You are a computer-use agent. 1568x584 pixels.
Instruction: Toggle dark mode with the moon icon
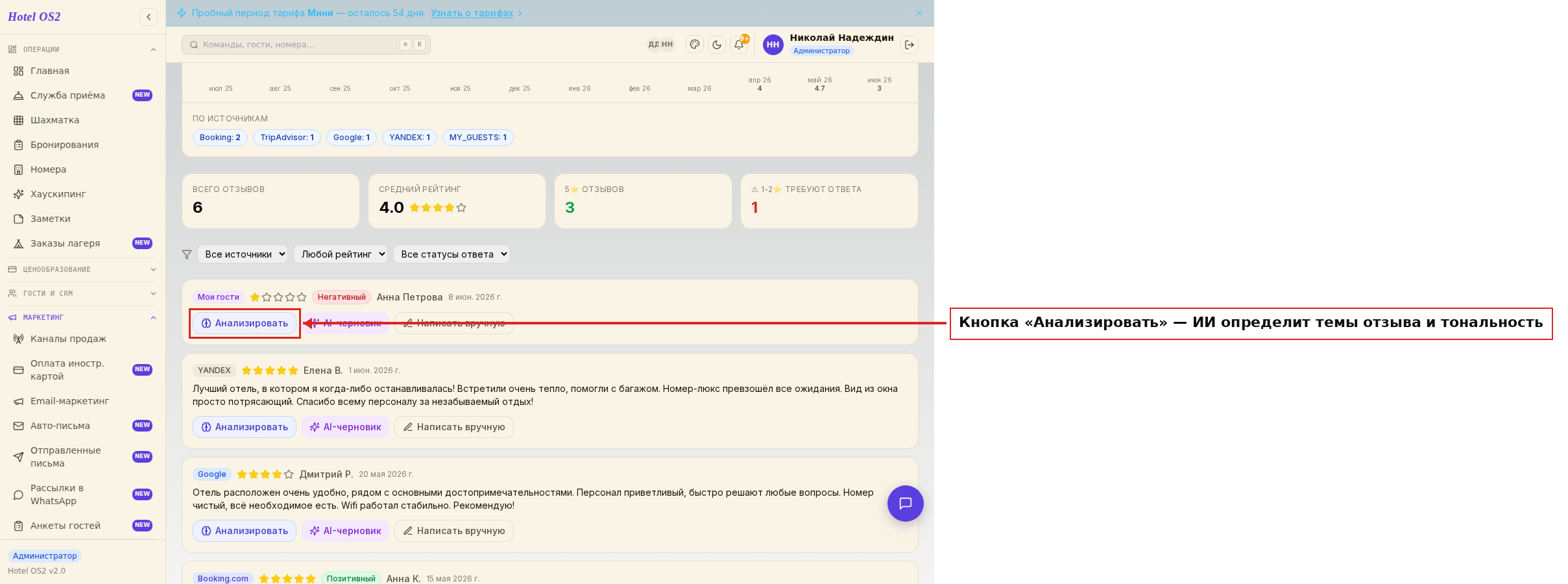tap(717, 45)
